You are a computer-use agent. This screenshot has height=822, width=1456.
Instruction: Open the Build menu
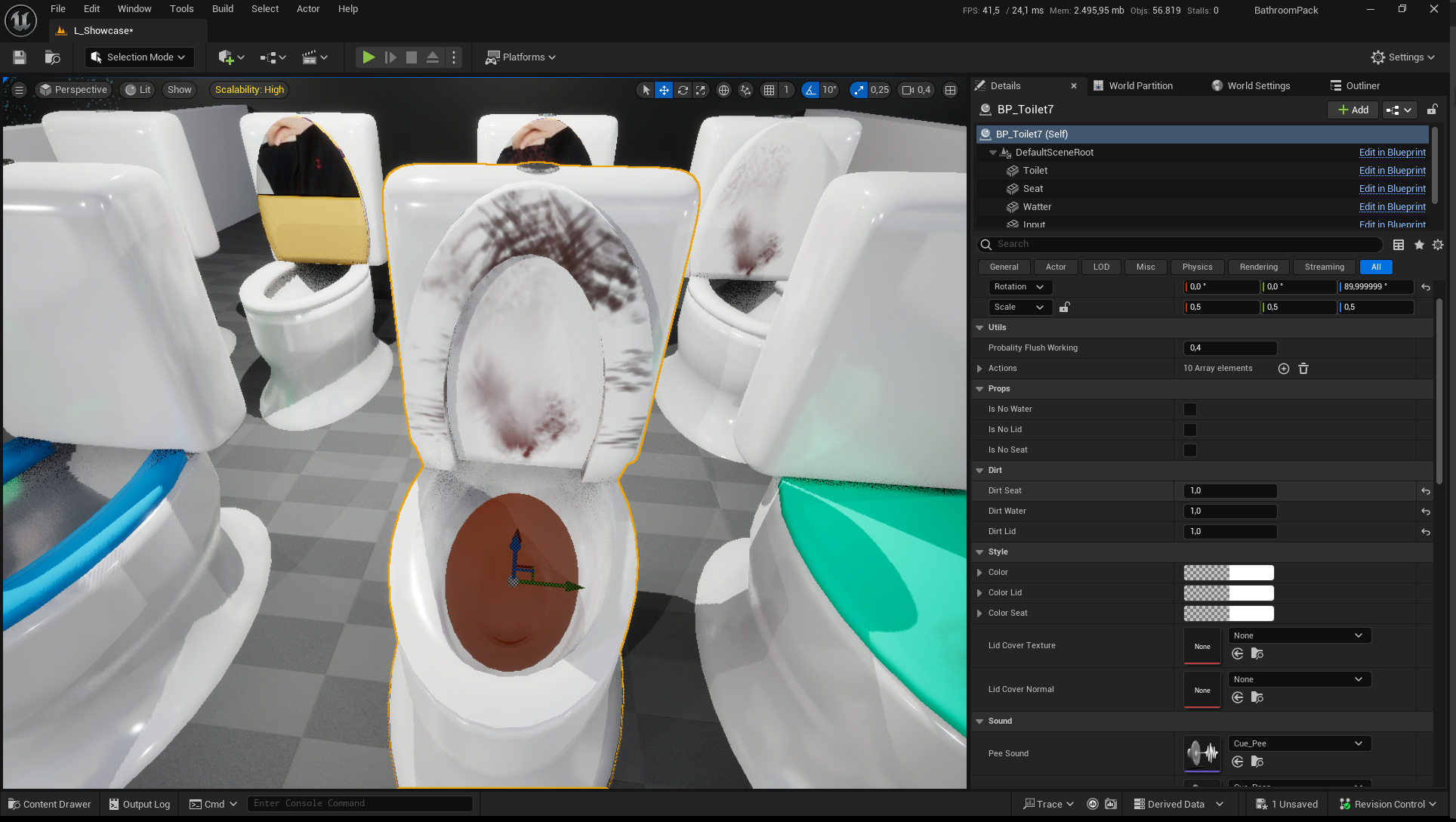click(222, 9)
